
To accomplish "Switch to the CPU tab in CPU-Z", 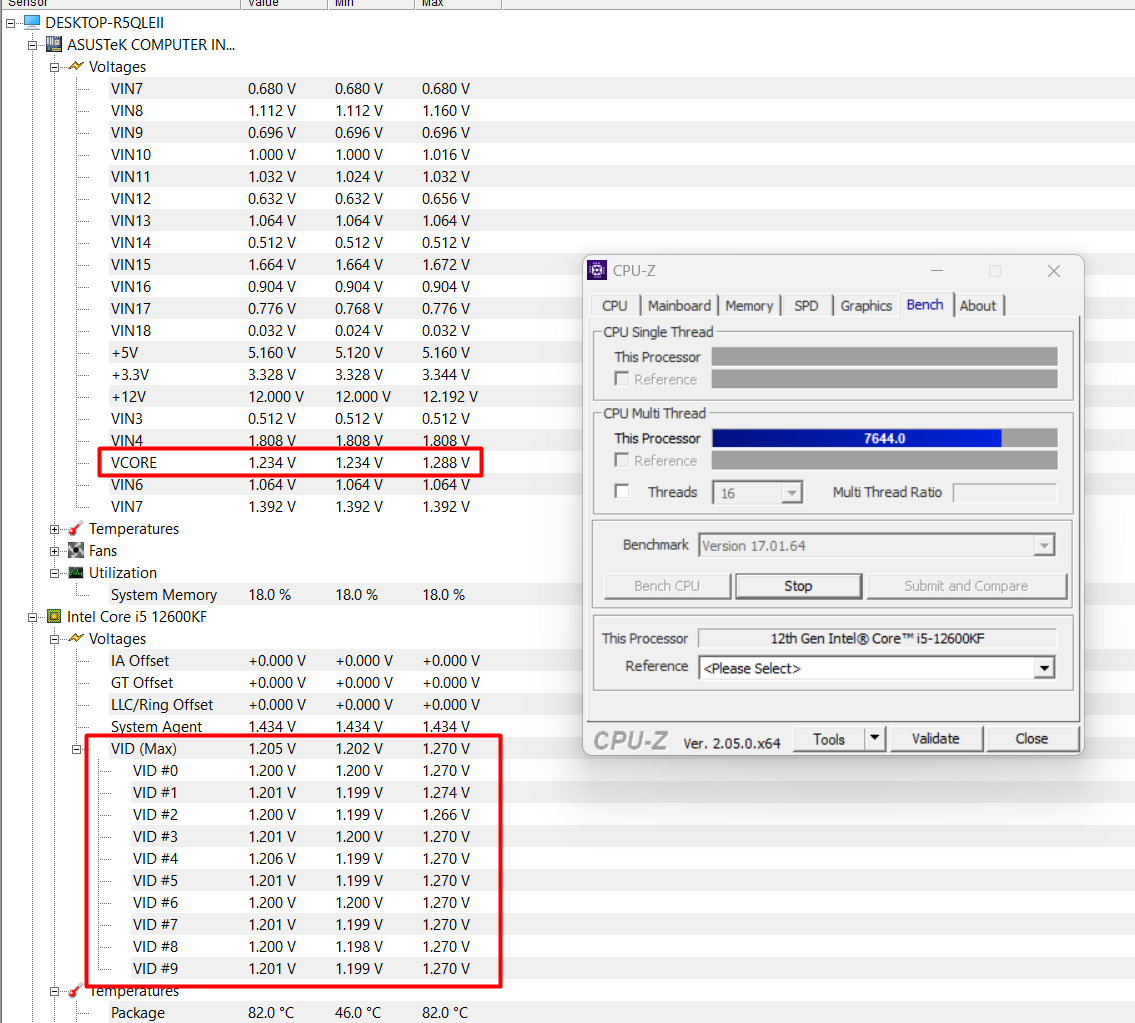I will click(x=615, y=306).
